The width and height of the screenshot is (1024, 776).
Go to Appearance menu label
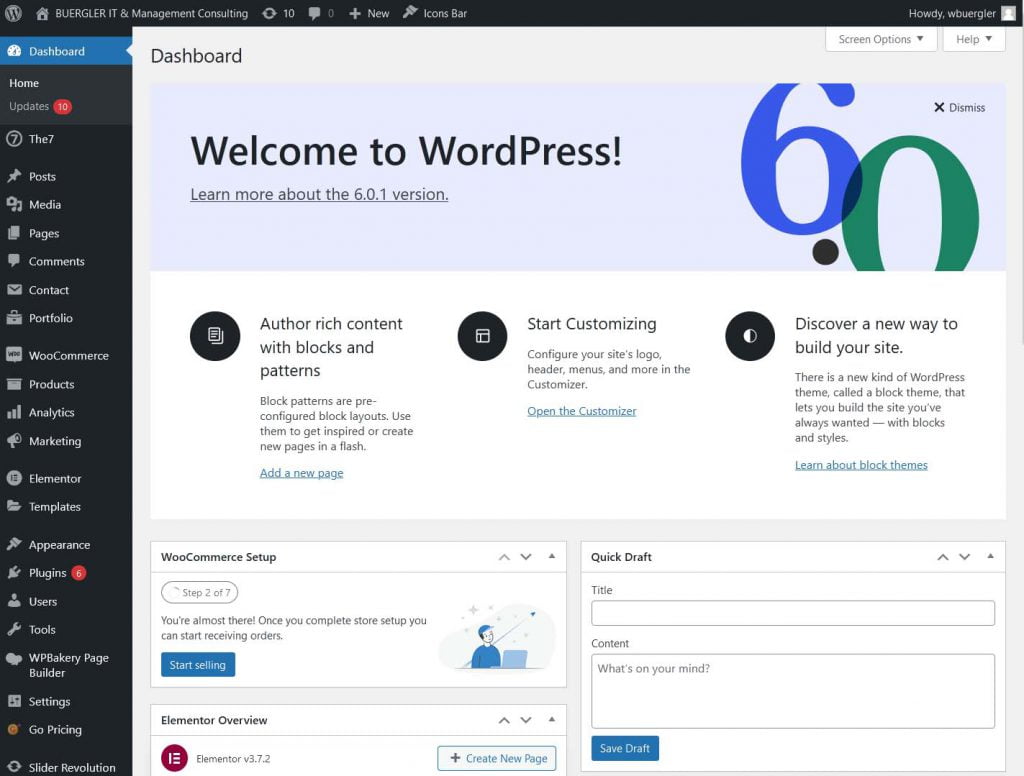[59, 545]
